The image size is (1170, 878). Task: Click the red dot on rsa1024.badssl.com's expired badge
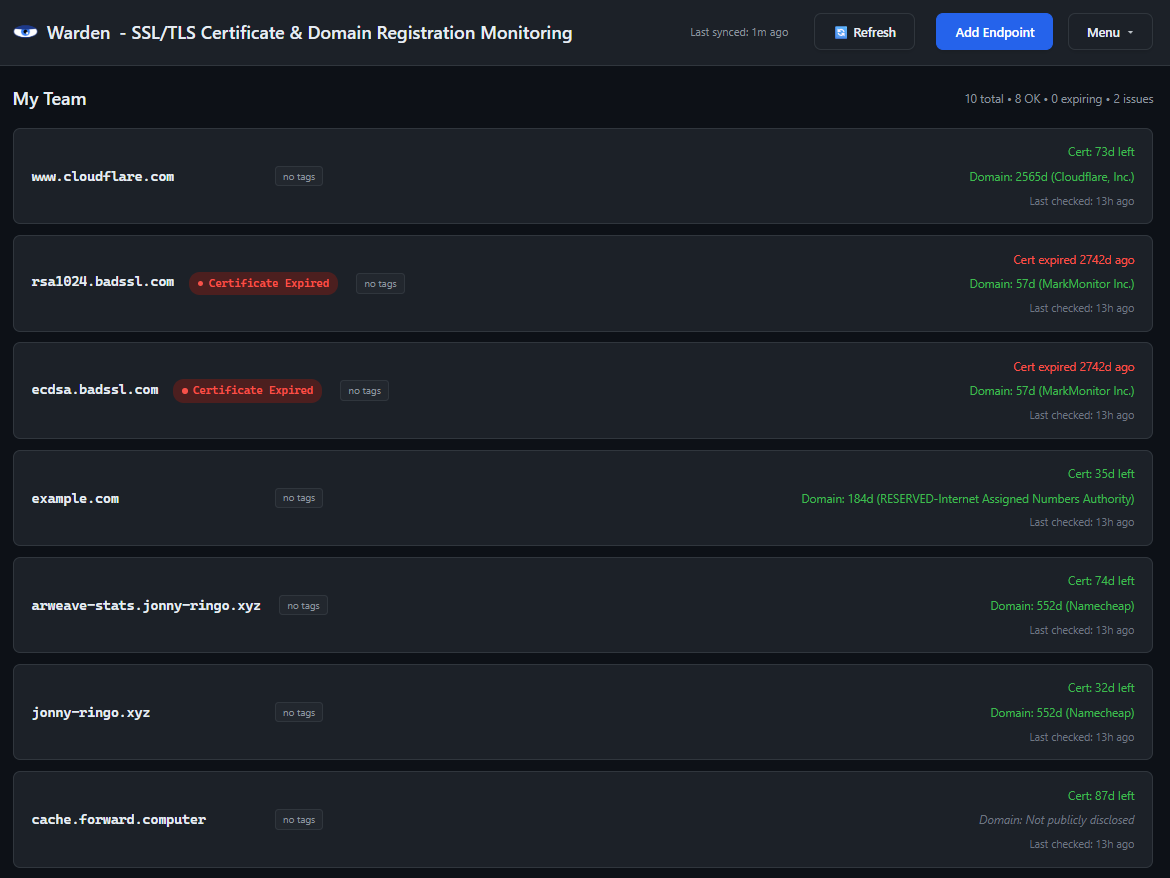(x=199, y=283)
